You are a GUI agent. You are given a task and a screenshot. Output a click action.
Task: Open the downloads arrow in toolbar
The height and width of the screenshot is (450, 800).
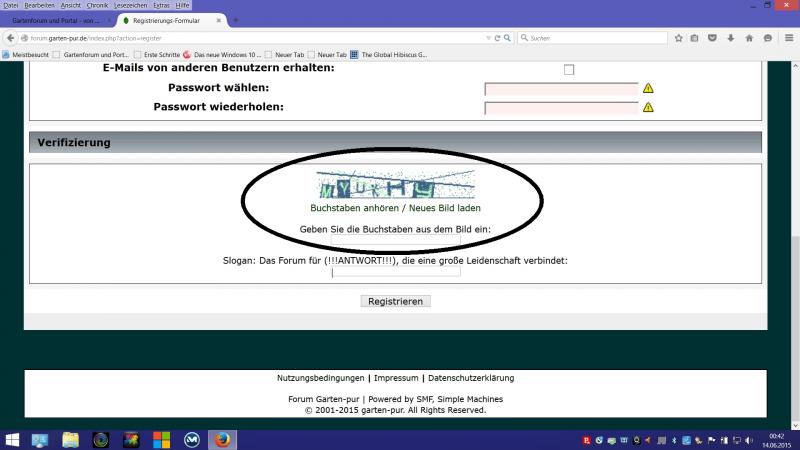[x=731, y=38]
